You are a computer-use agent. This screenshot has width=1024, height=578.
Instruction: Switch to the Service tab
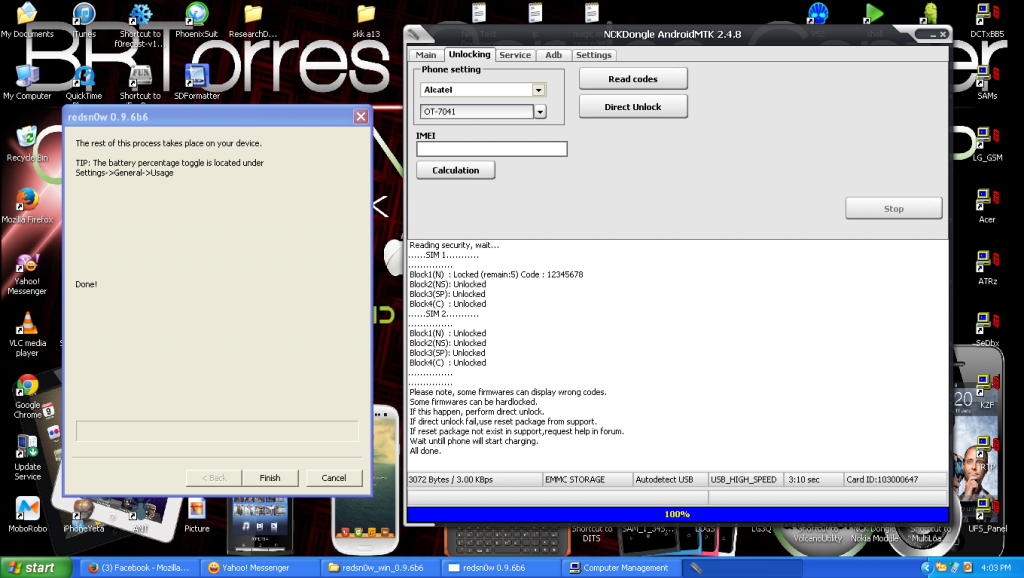pos(515,55)
